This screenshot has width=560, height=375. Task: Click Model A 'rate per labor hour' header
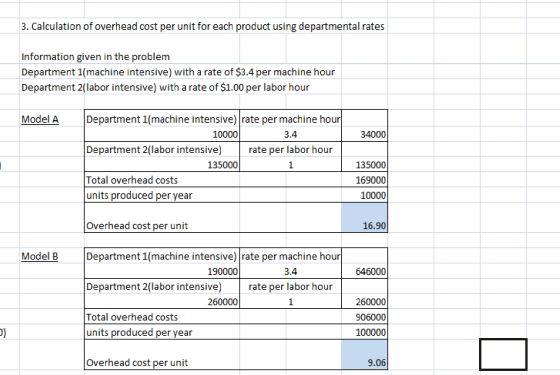click(x=290, y=149)
